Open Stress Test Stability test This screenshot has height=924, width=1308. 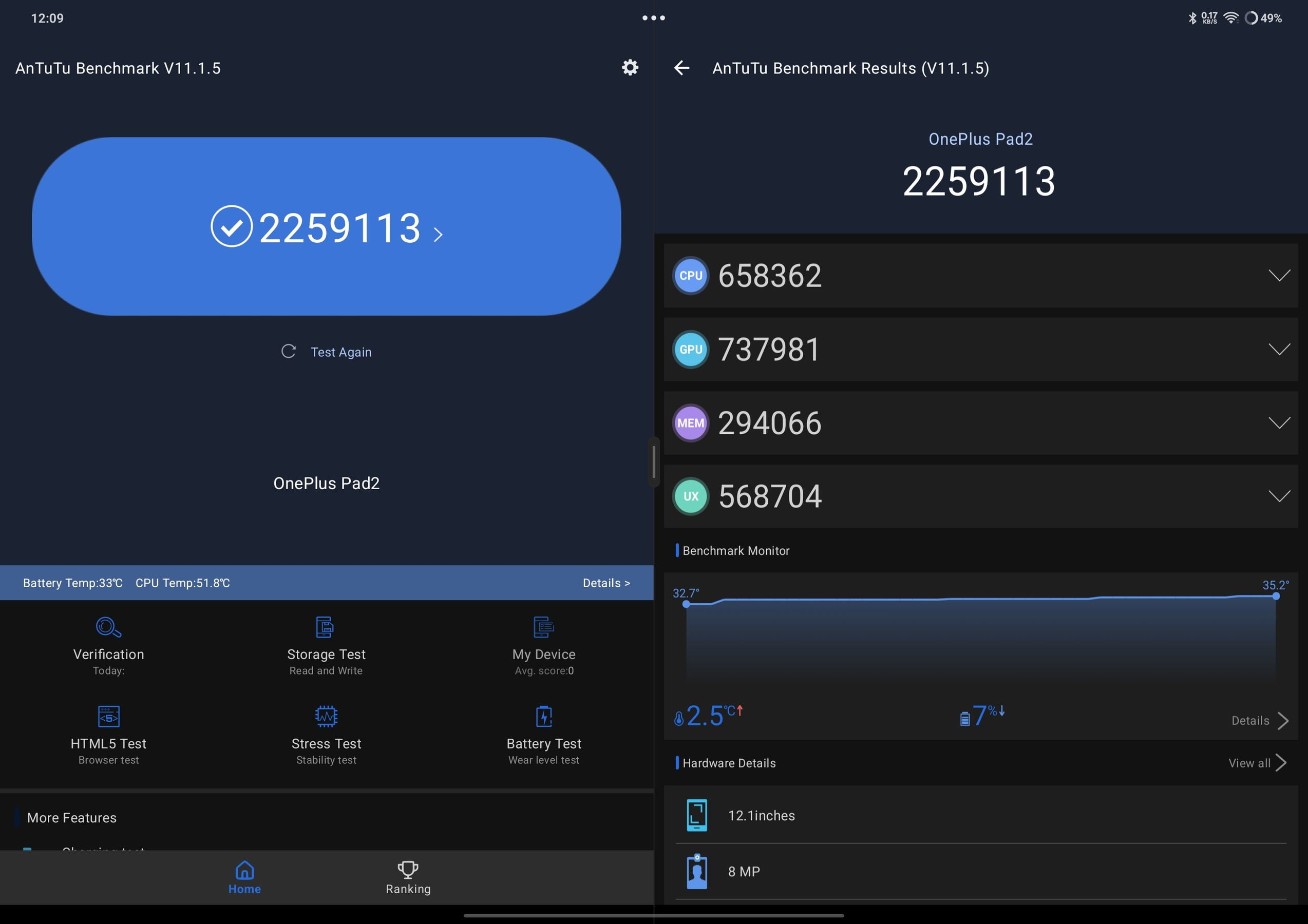pos(326,736)
